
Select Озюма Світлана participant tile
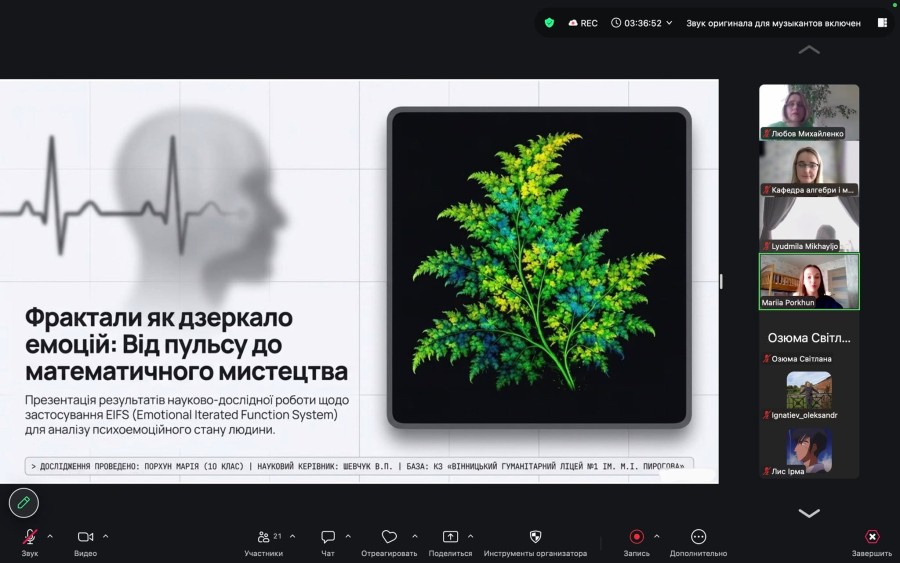809,338
